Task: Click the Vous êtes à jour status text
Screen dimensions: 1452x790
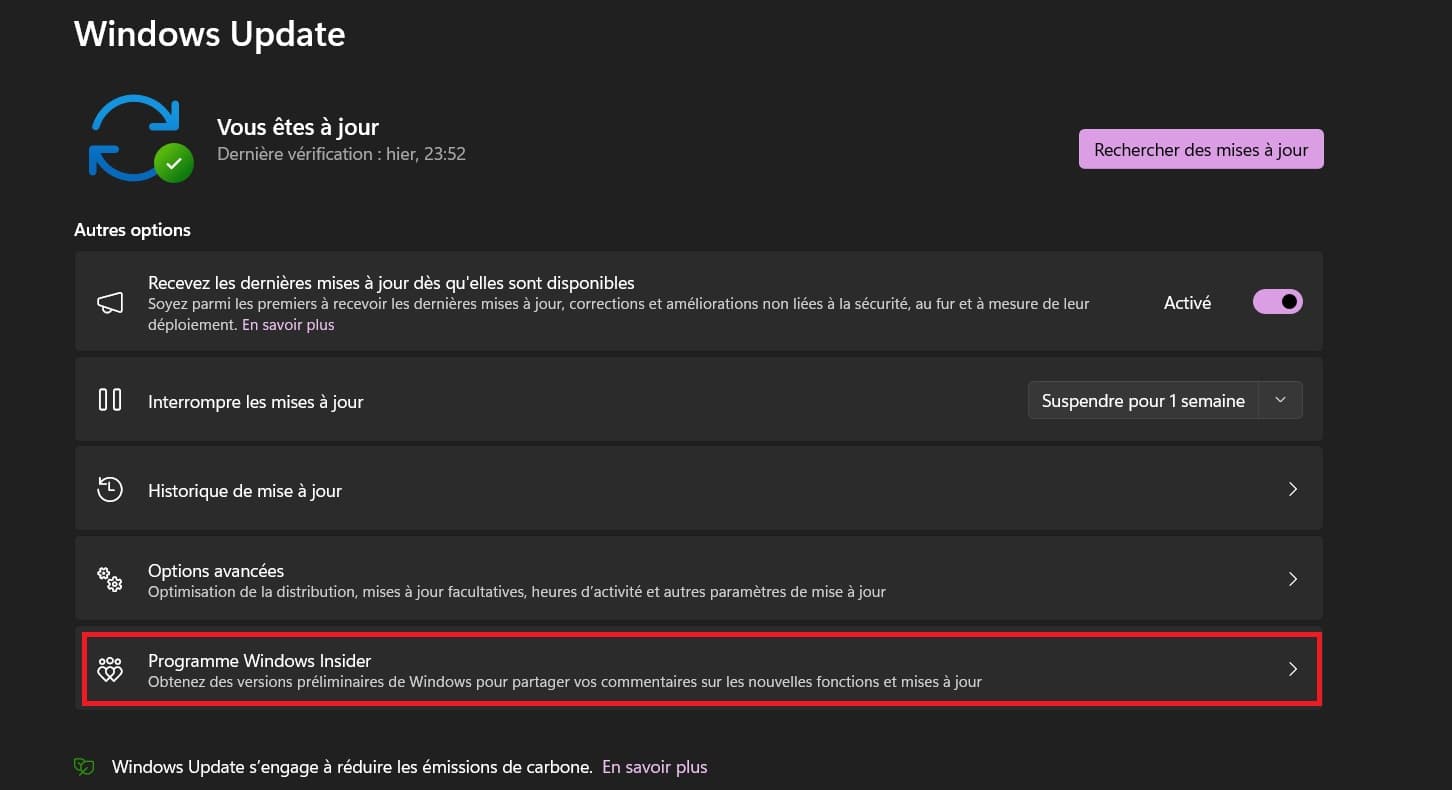Action: point(298,127)
